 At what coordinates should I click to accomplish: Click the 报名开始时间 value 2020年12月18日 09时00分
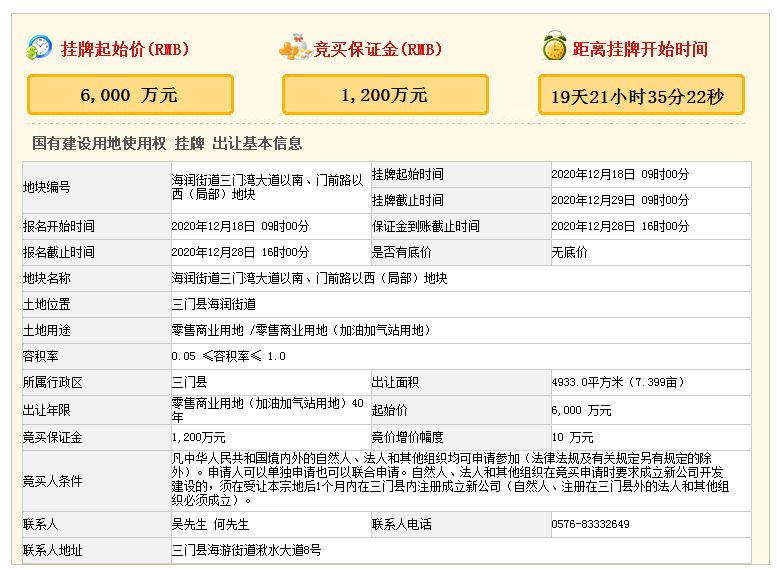coord(240,227)
